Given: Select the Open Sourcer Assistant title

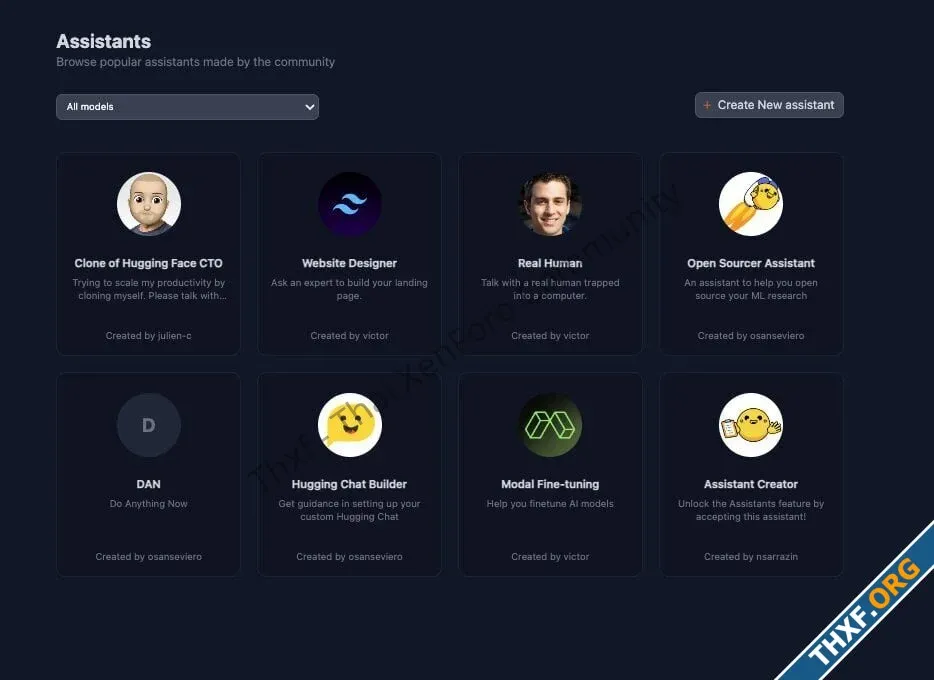Looking at the screenshot, I should [751, 263].
